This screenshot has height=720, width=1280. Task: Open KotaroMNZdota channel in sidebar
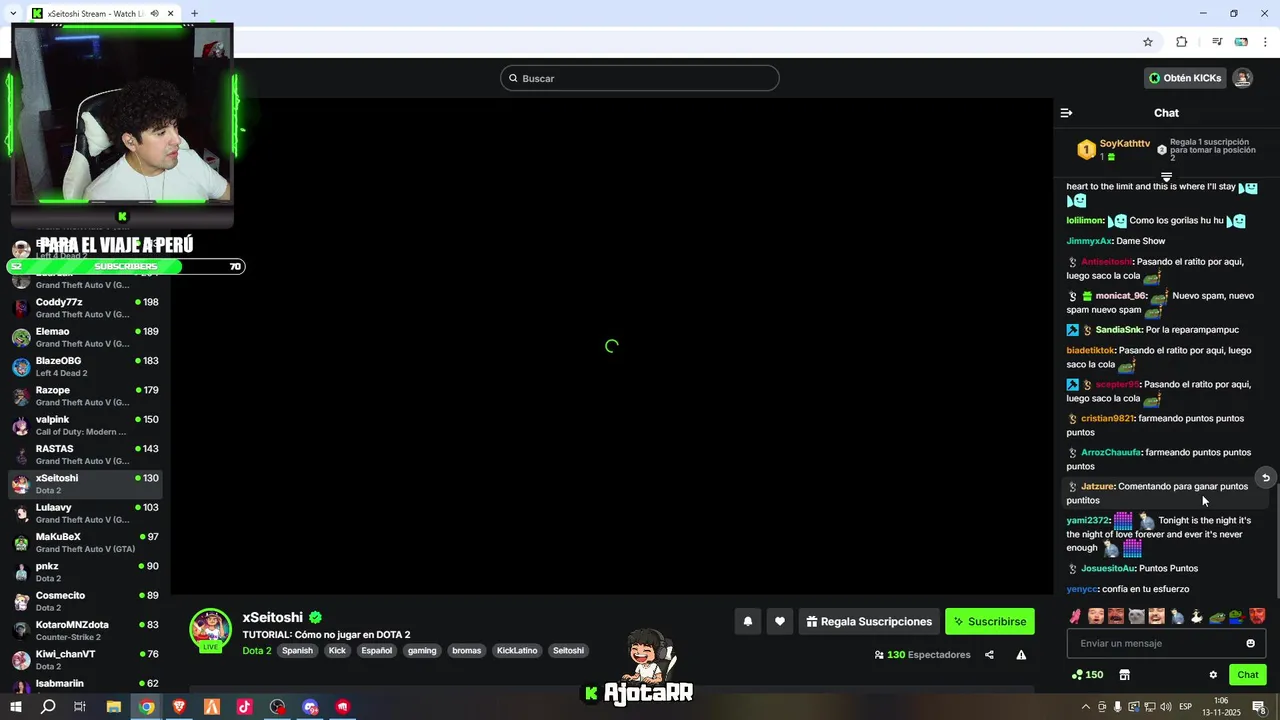[85, 630]
